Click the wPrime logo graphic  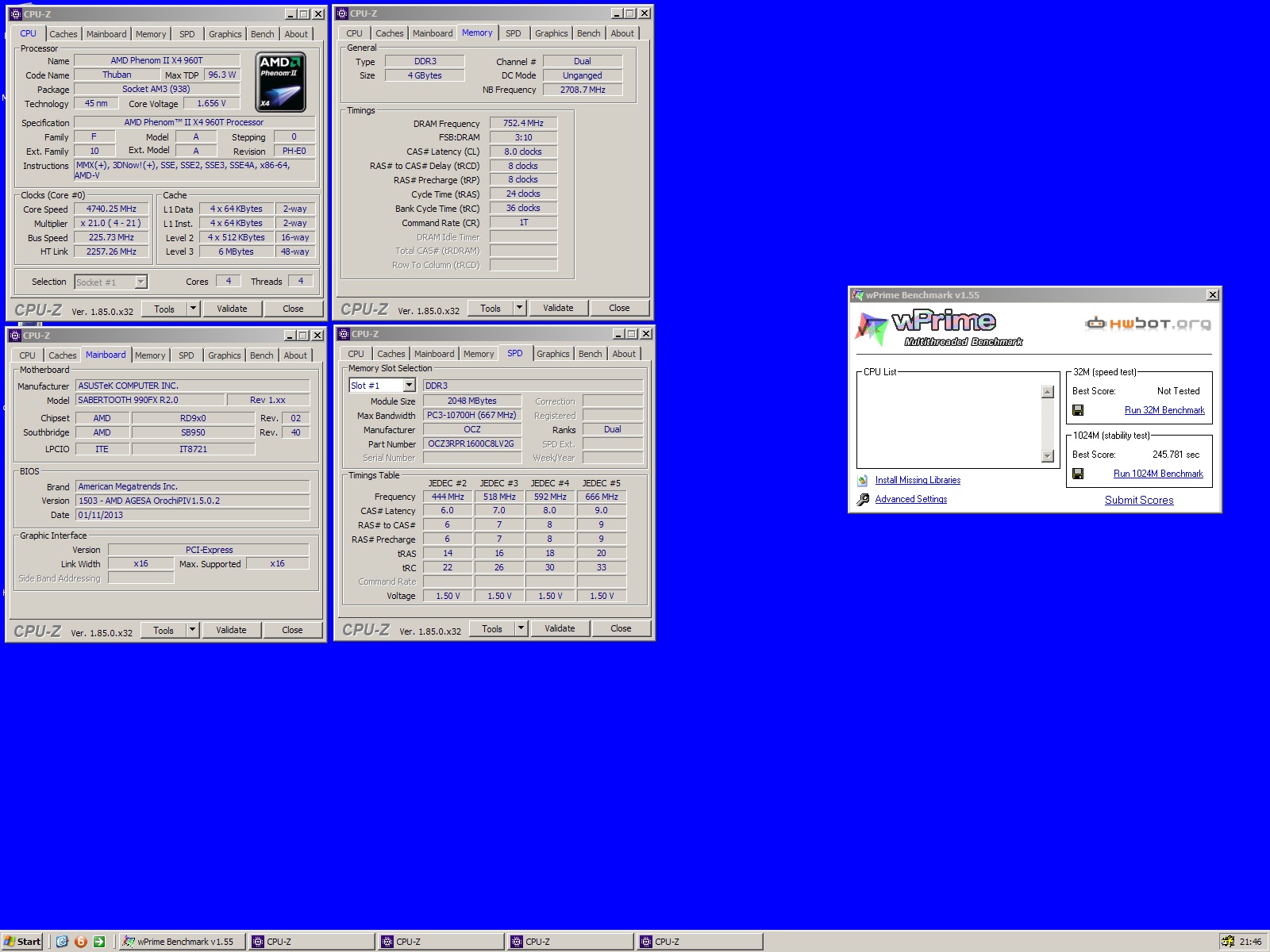(x=939, y=328)
